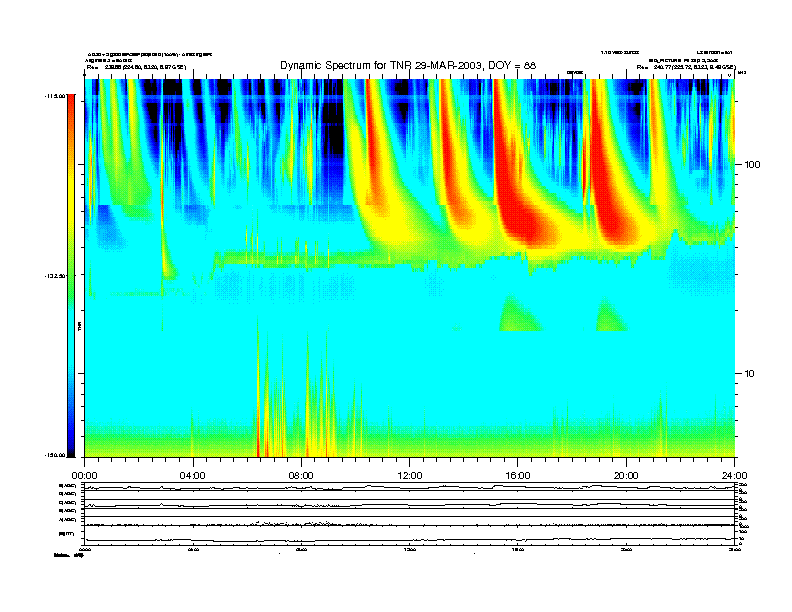Click the 16:00 time axis label
Image resolution: width=792 pixels, height=612 pixels.
[518, 476]
